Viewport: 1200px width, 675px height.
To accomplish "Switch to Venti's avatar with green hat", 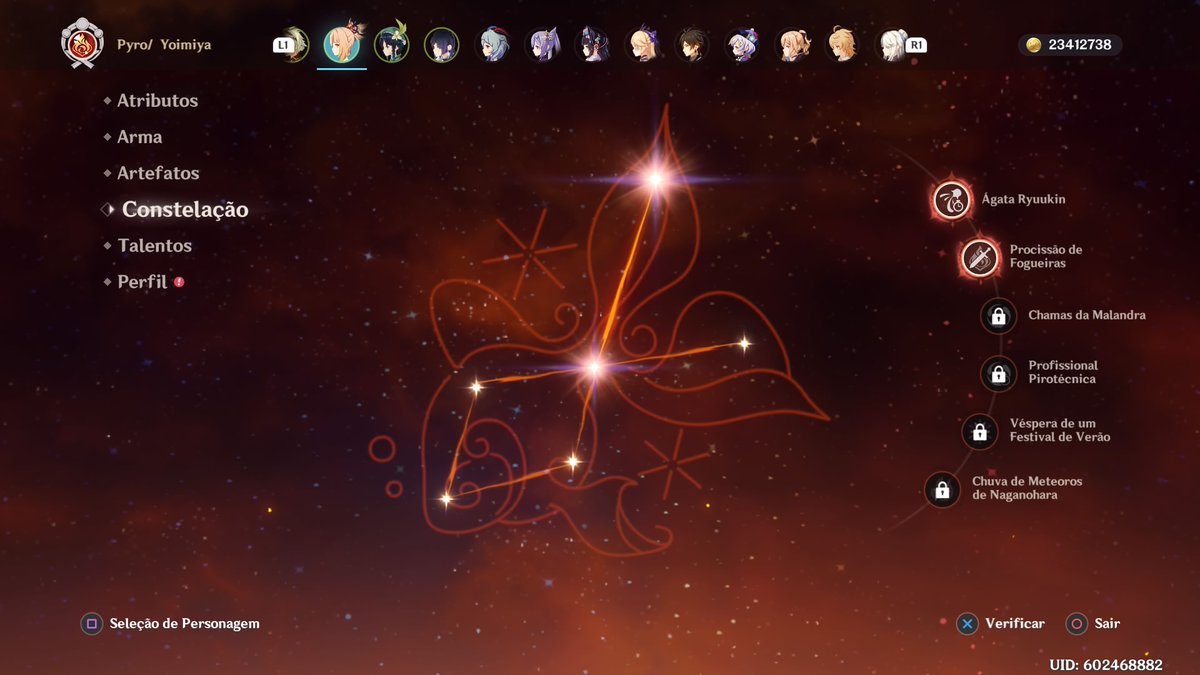I will 391,45.
